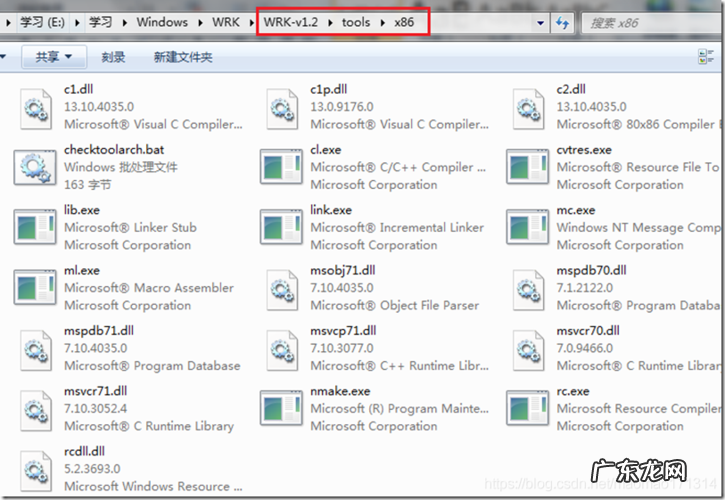This screenshot has width=725, height=500.
Task: Navigate to WRK-v1.2 folder breadcrumb
Action: (x=291, y=22)
